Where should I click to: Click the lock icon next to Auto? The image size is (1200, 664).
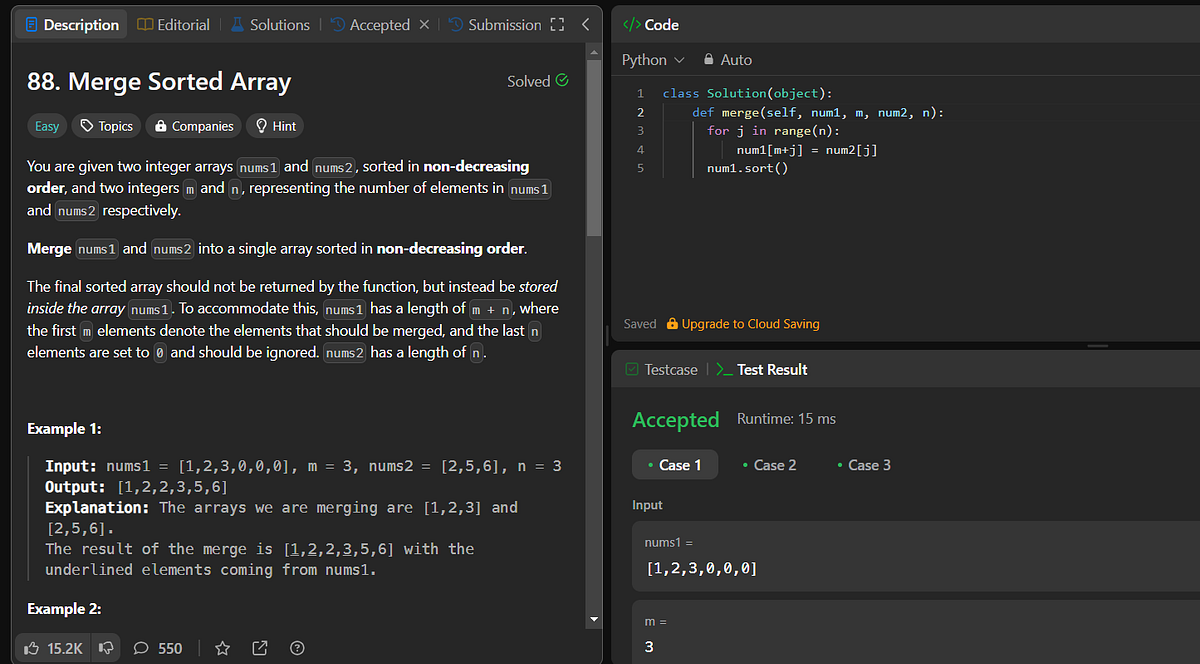707,59
